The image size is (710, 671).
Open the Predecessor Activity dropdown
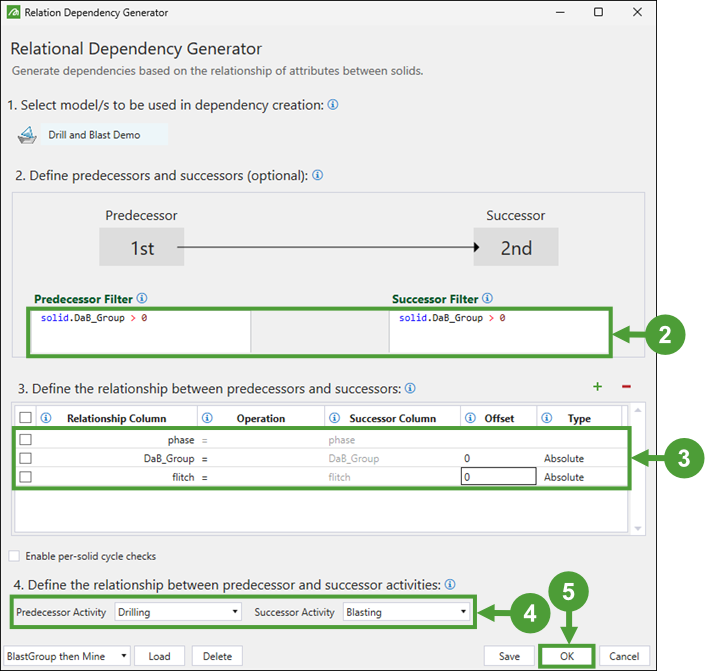[x=178, y=611]
